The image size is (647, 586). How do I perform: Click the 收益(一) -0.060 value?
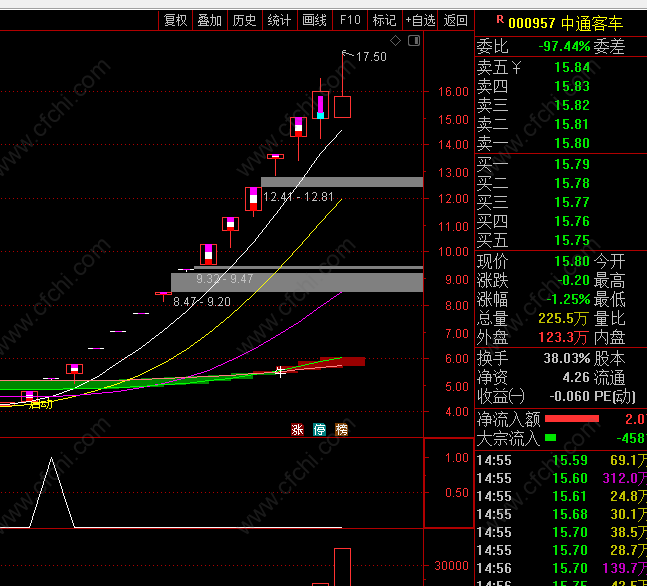tap(569, 396)
